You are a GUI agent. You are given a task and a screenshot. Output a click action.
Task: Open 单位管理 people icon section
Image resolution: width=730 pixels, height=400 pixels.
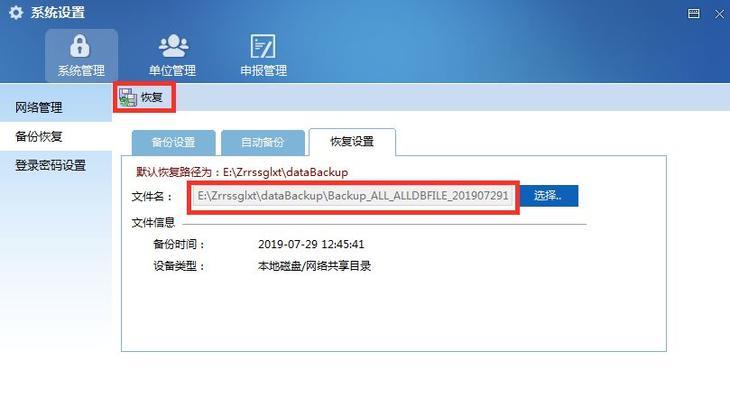tap(173, 55)
